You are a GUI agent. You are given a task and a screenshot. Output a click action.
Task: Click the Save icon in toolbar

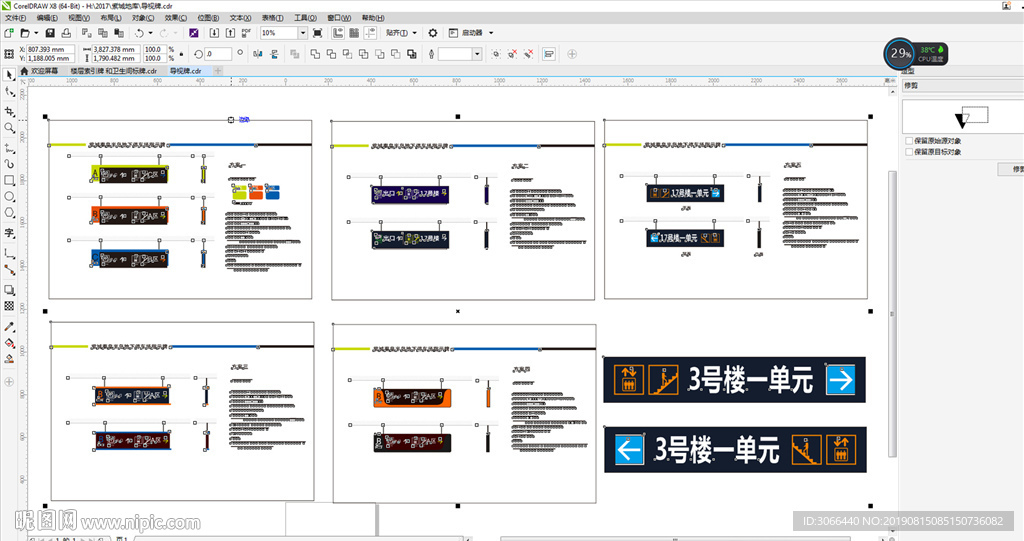(51, 33)
